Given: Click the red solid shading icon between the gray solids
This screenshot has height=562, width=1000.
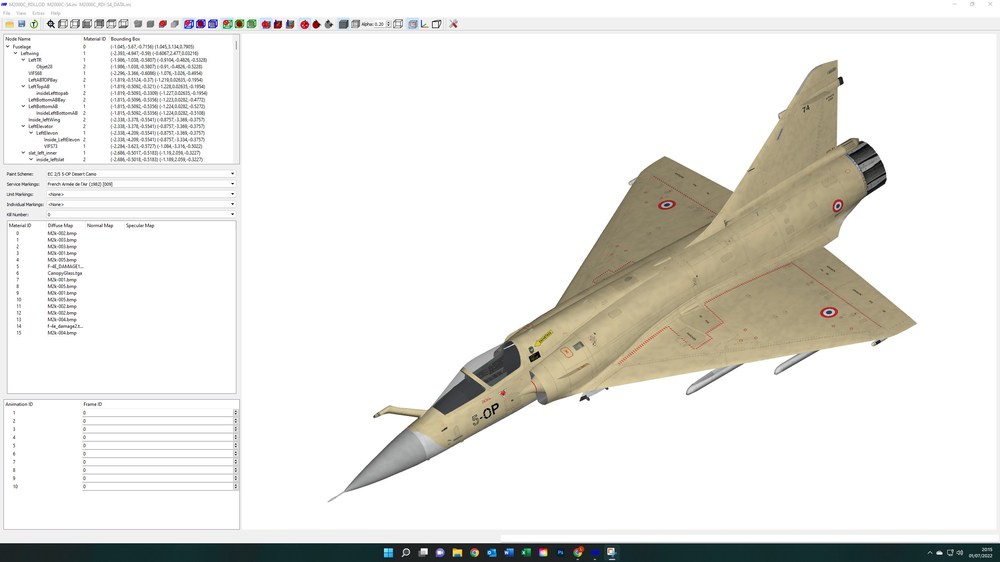Looking at the screenshot, I should pyautogui.click(x=163, y=24).
